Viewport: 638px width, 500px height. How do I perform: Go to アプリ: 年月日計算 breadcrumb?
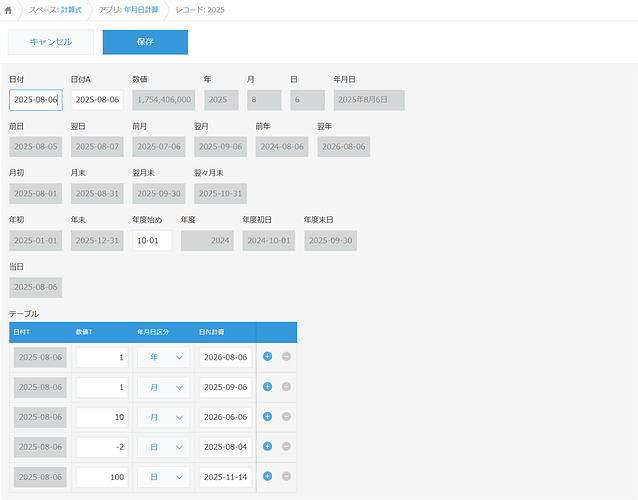128,9
